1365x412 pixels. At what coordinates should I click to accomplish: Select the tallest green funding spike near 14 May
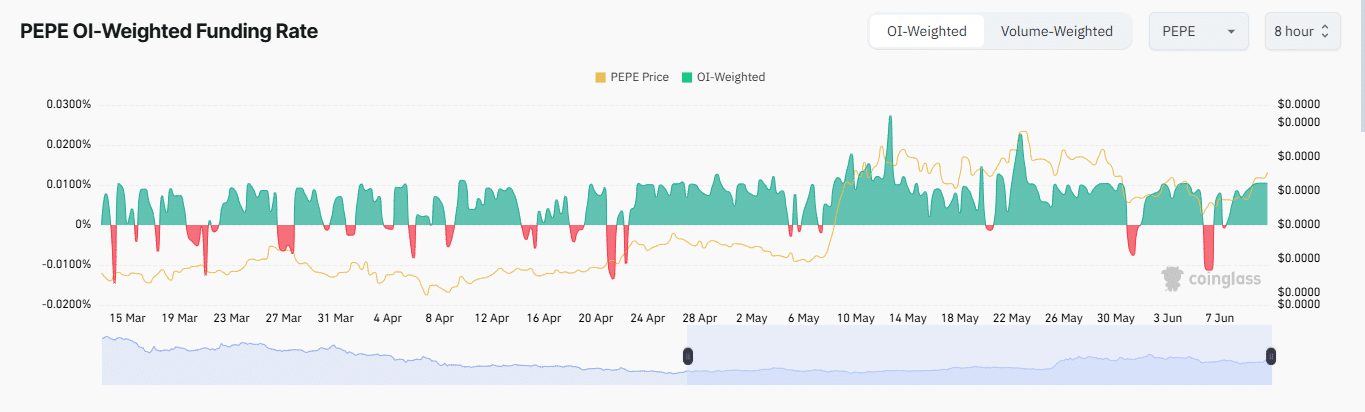(x=889, y=125)
